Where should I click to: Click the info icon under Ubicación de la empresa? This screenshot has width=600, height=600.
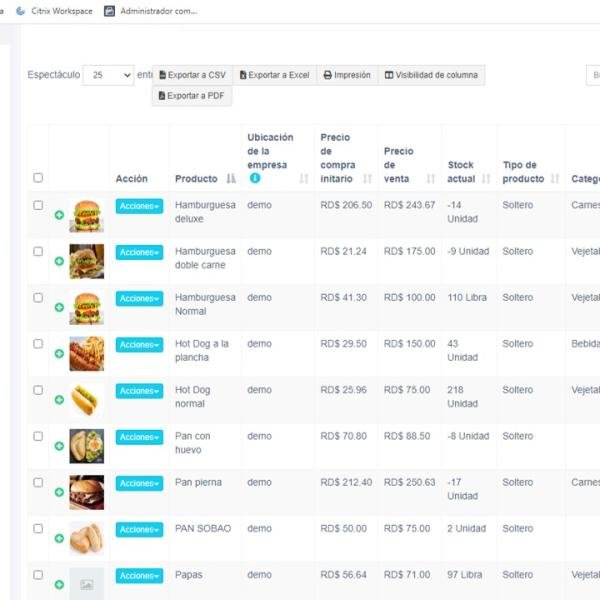255,178
